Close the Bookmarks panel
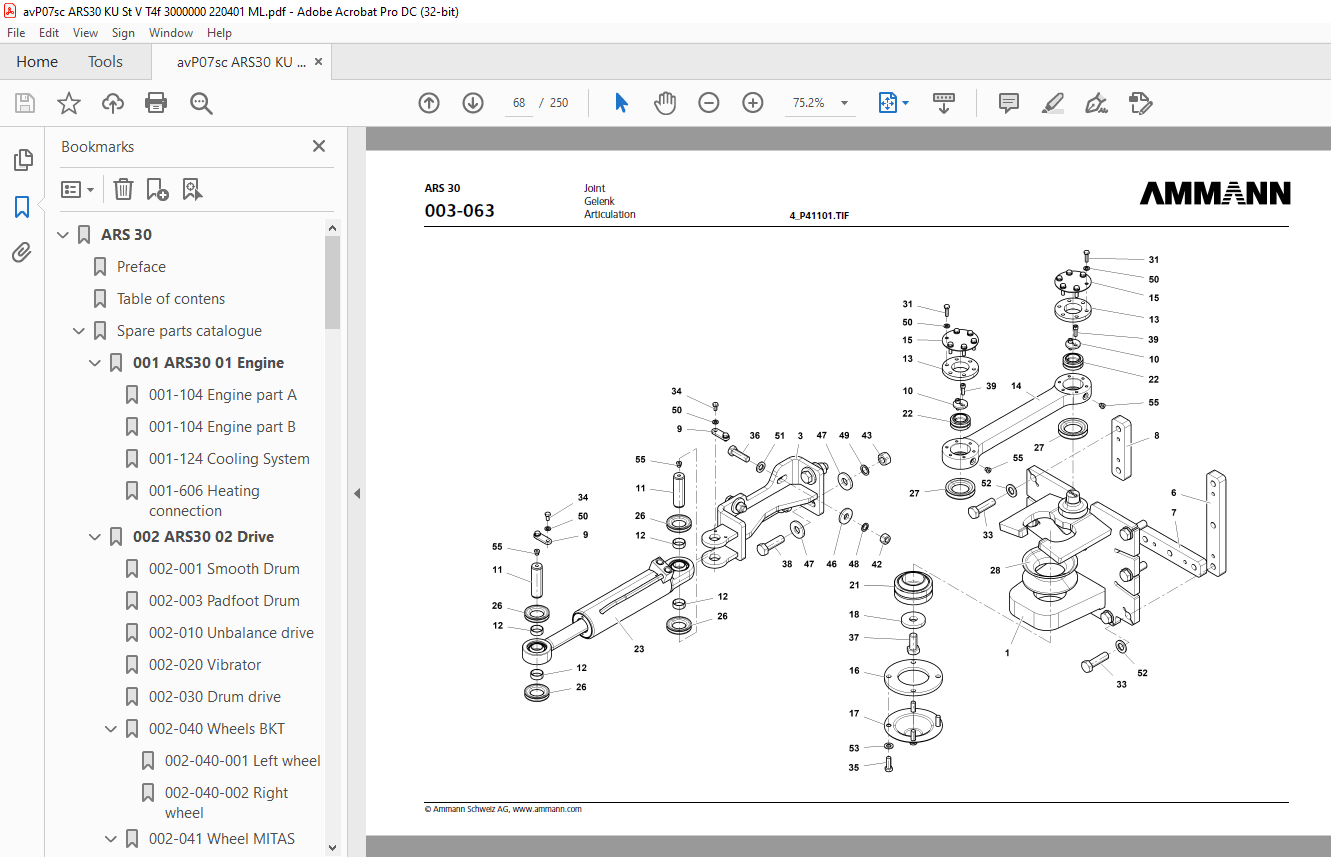 pos(319,146)
